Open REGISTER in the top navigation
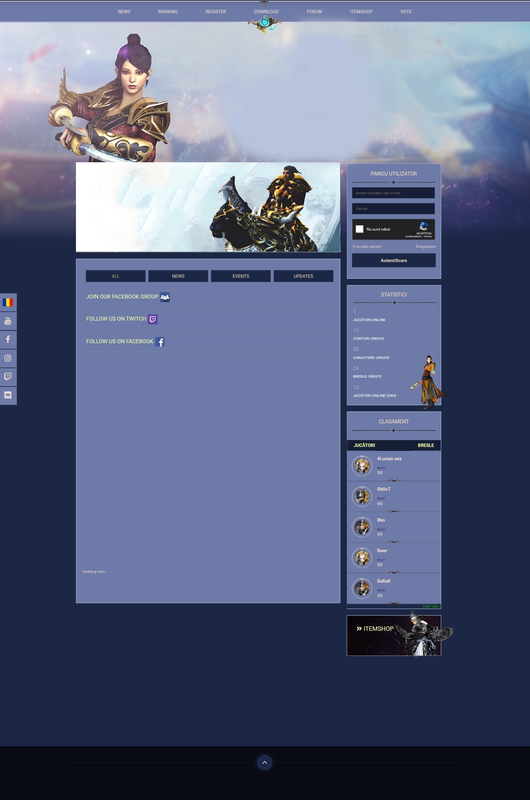Viewport: 530px width, 800px height. [216, 12]
